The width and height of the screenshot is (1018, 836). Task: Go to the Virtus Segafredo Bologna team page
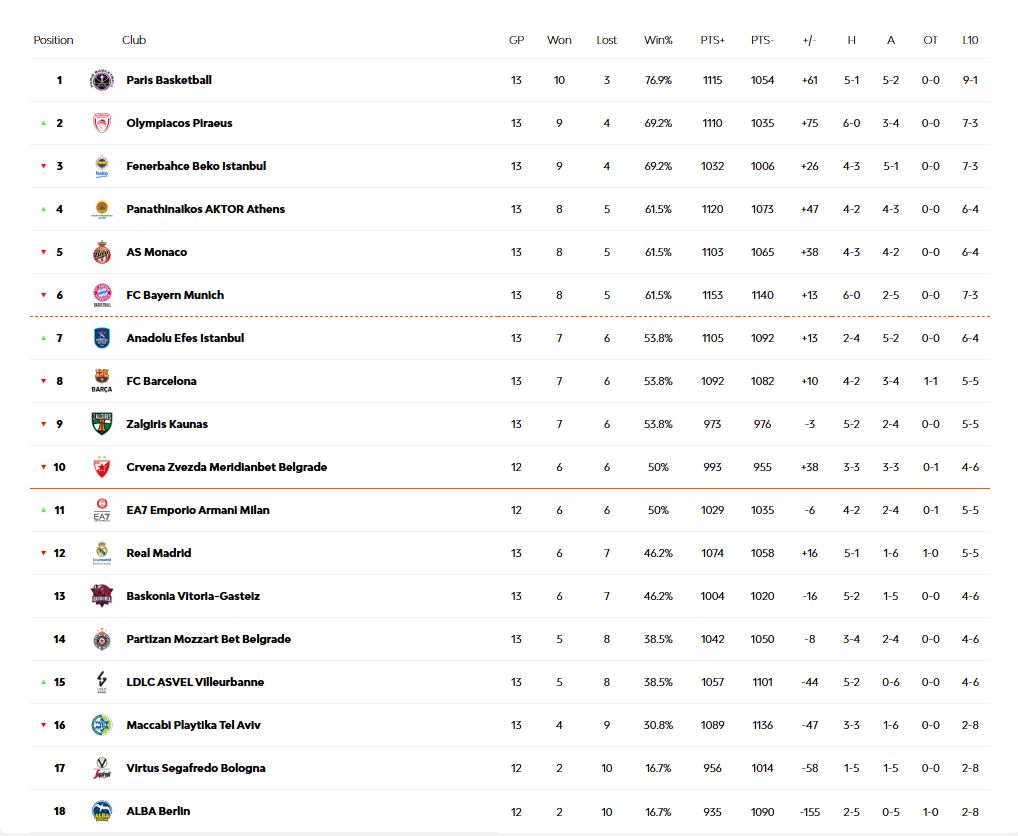(195, 768)
